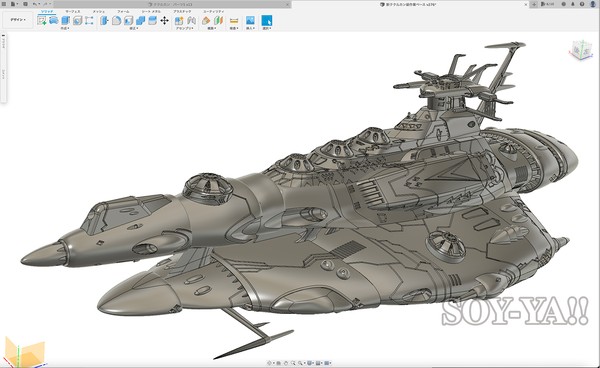Switch to the Sheet Metal tab

point(151,11)
